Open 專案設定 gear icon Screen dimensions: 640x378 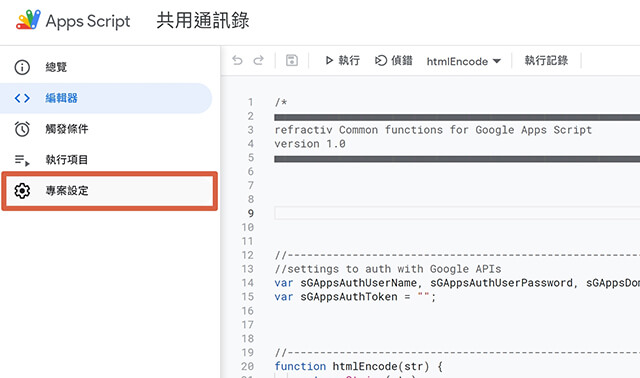(22, 191)
